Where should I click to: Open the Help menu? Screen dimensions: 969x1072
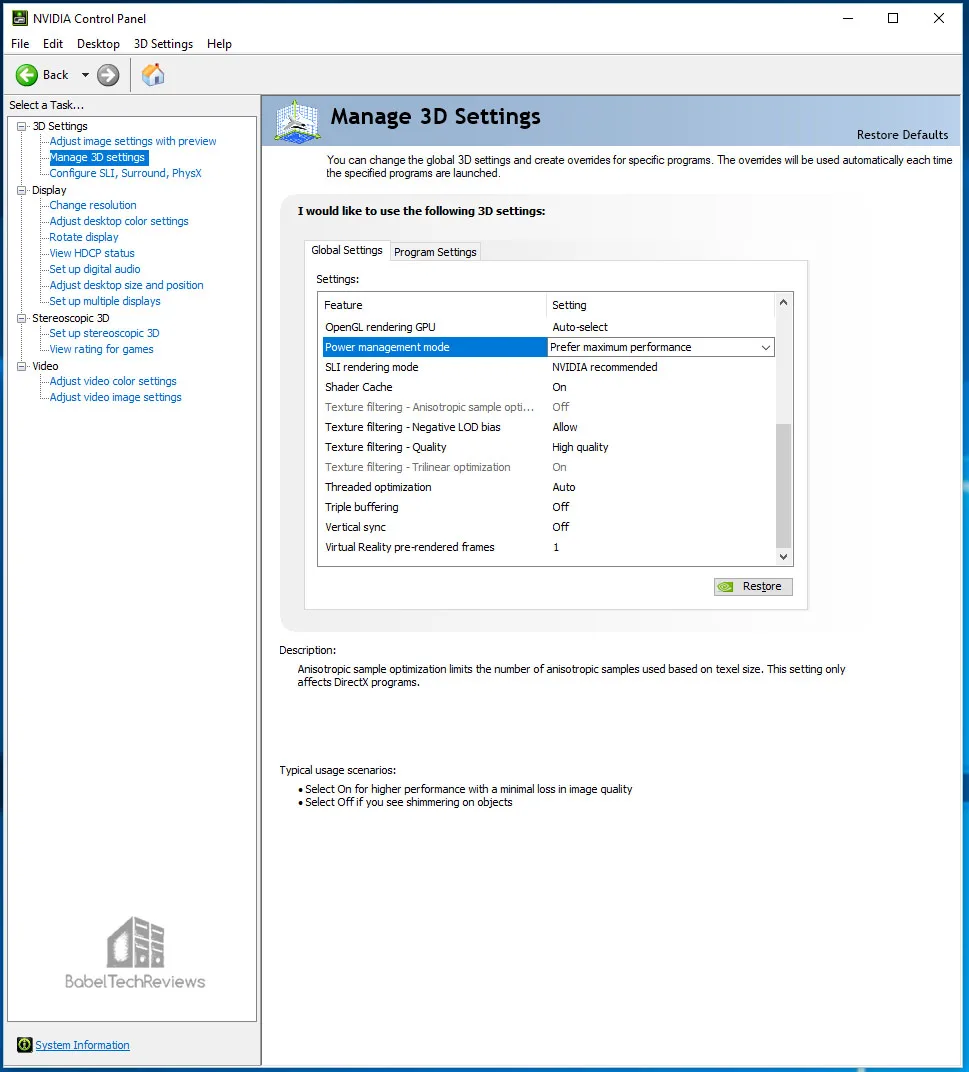(220, 44)
